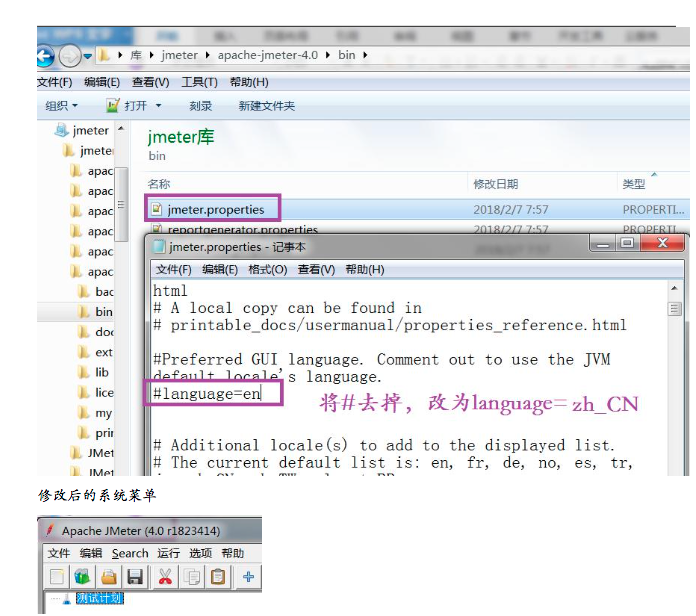Screen dimensions: 696x616
Task: Open JMeter 运行 menu
Action: pos(168,553)
